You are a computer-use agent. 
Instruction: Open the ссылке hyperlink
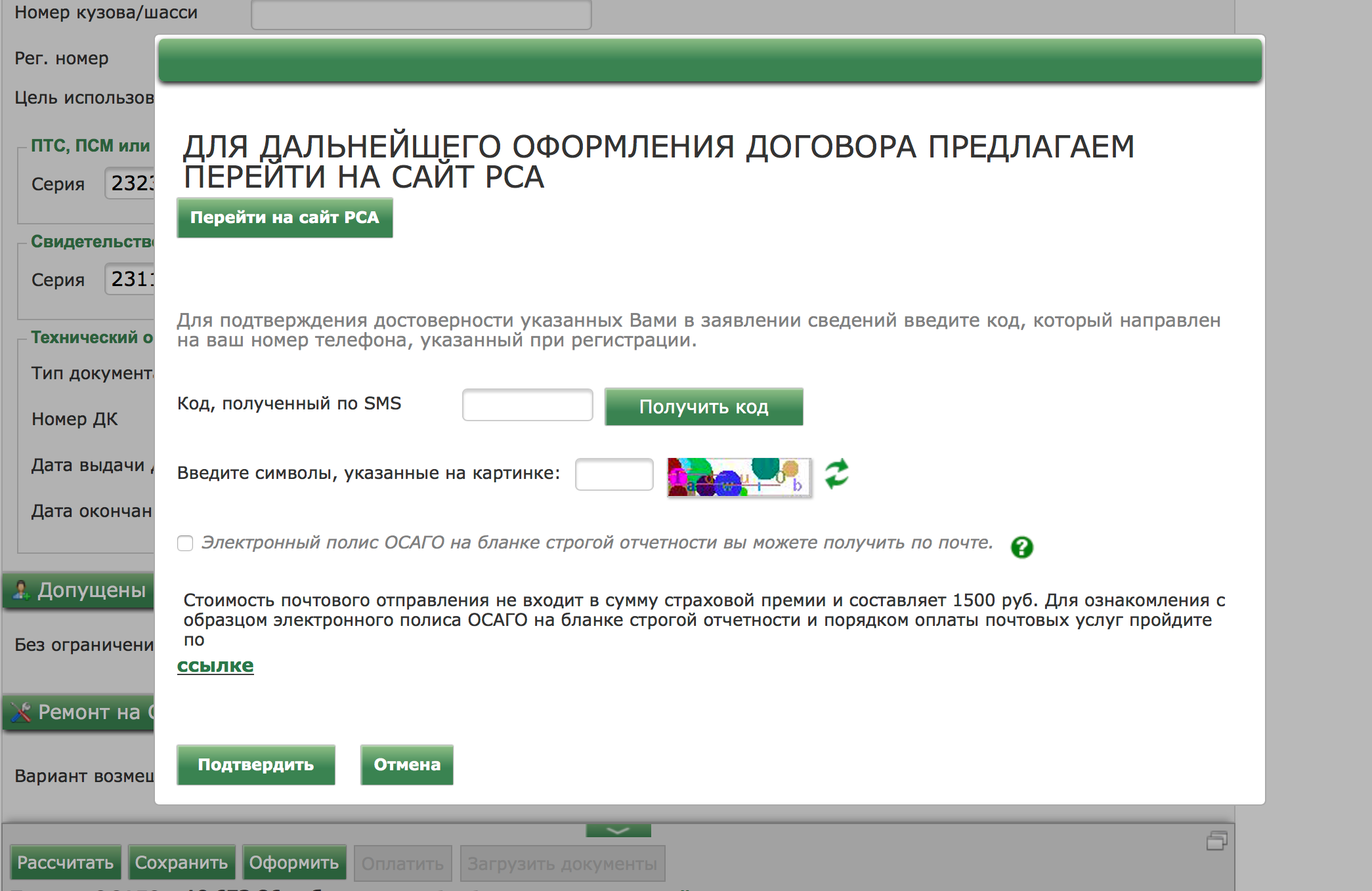(215, 665)
